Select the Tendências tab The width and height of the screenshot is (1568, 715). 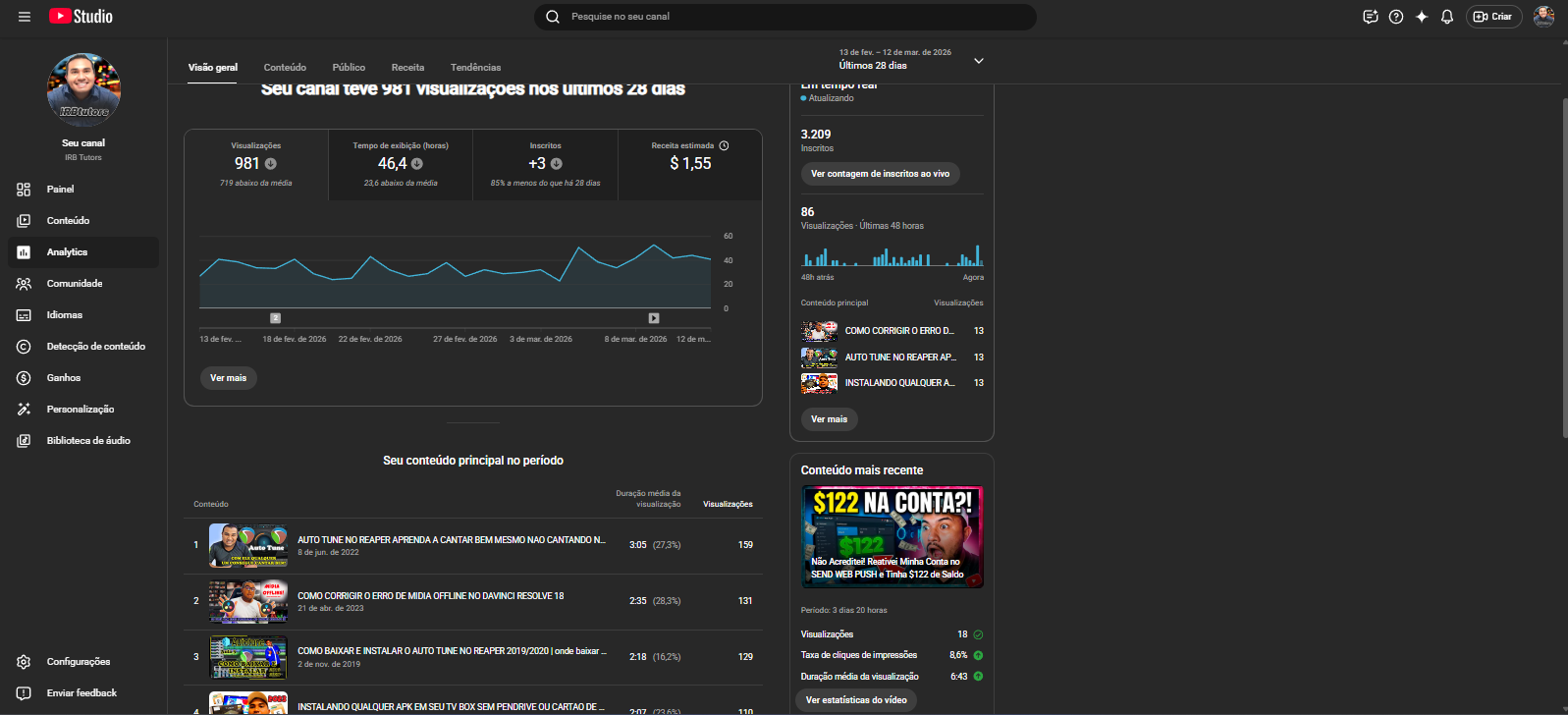pos(475,68)
